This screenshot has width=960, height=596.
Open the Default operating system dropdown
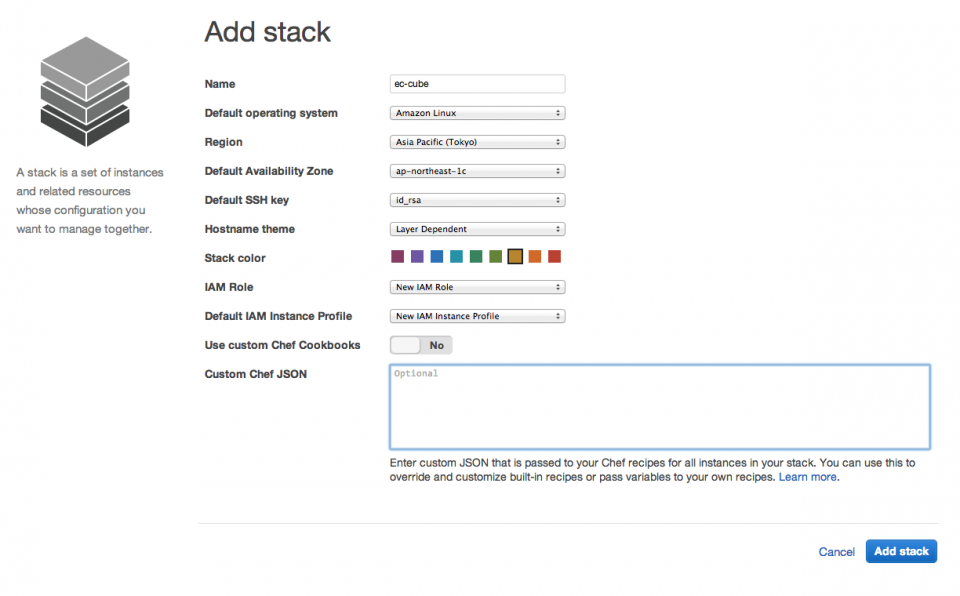[477, 113]
